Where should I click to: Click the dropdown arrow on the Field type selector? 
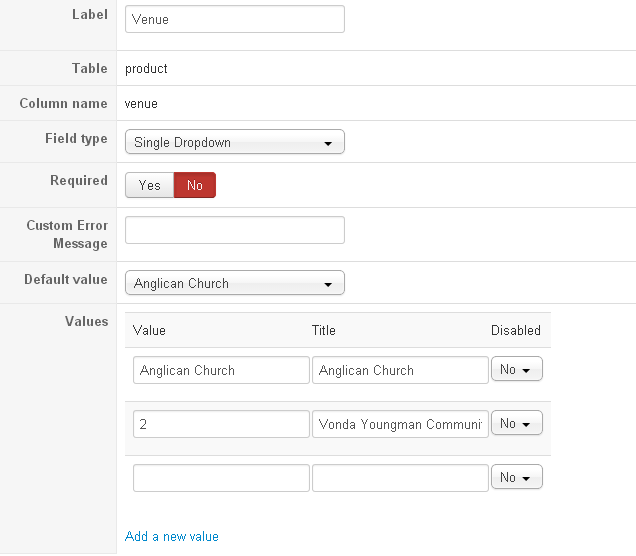pos(328,143)
